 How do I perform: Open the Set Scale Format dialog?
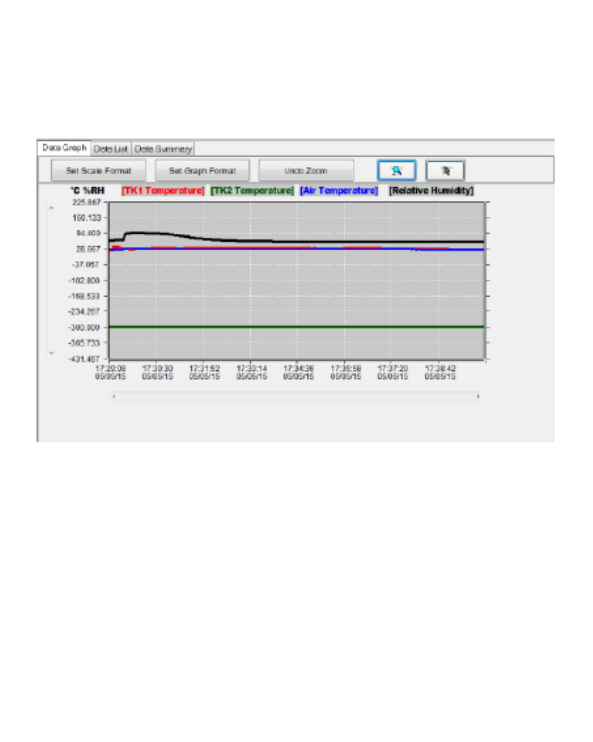(98, 170)
